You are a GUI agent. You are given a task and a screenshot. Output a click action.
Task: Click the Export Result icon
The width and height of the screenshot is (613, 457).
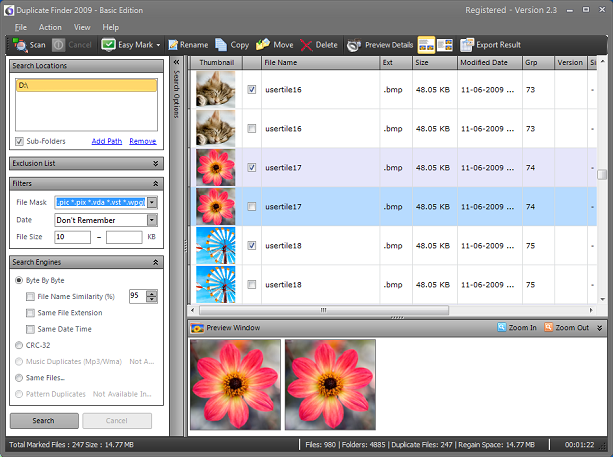pyautogui.click(x=467, y=45)
